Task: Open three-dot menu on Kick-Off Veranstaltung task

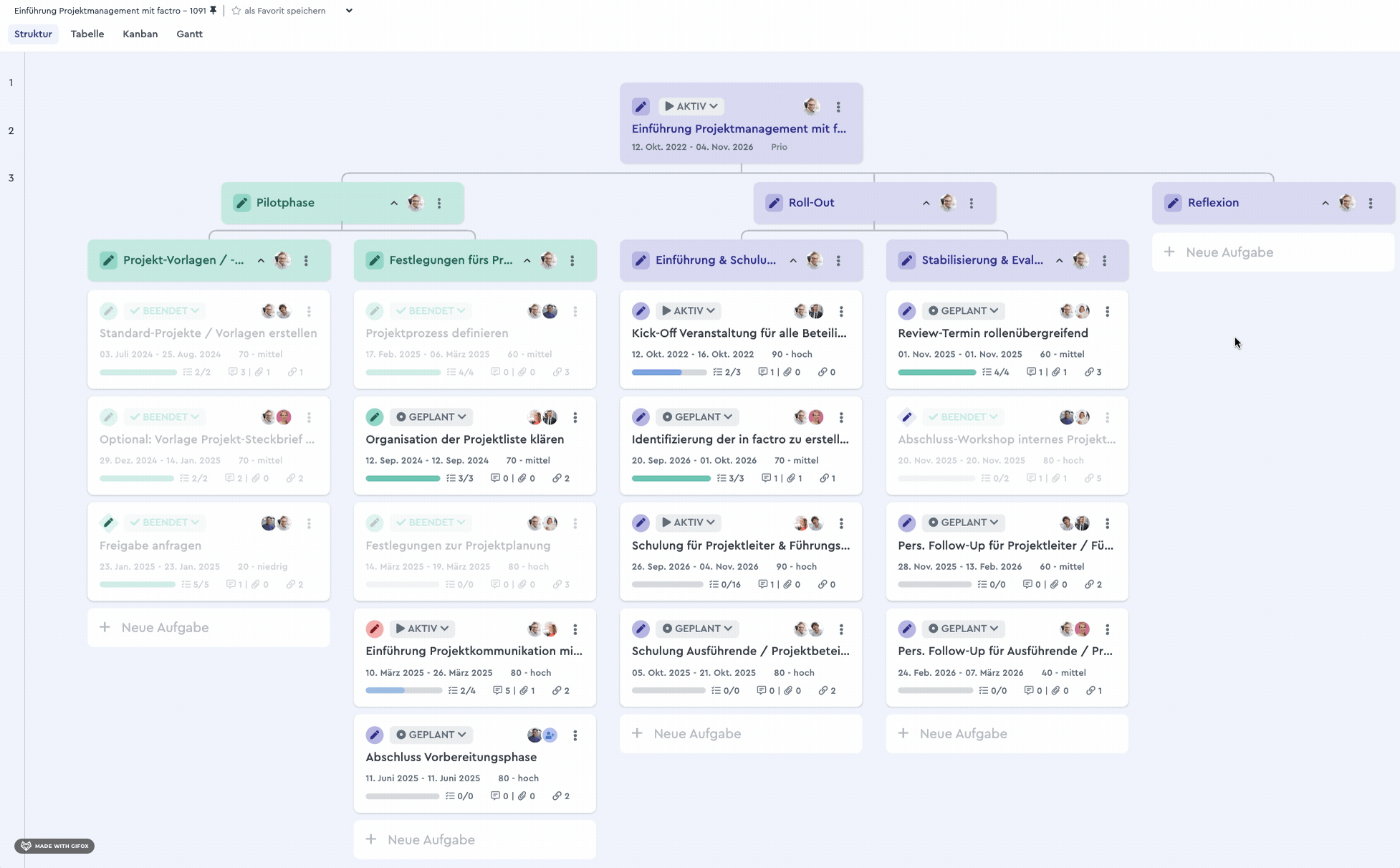Action: (841, 311)
